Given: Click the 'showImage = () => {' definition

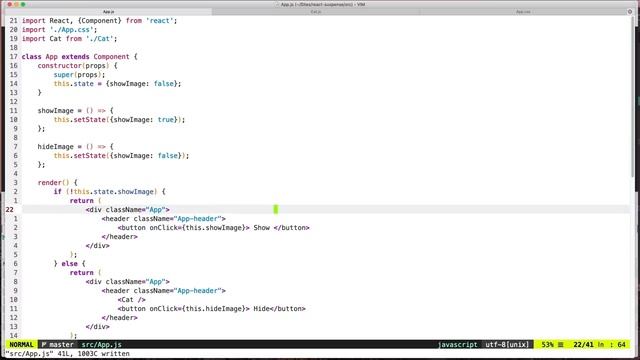Looking at the screenshot, I should (76, 110).
